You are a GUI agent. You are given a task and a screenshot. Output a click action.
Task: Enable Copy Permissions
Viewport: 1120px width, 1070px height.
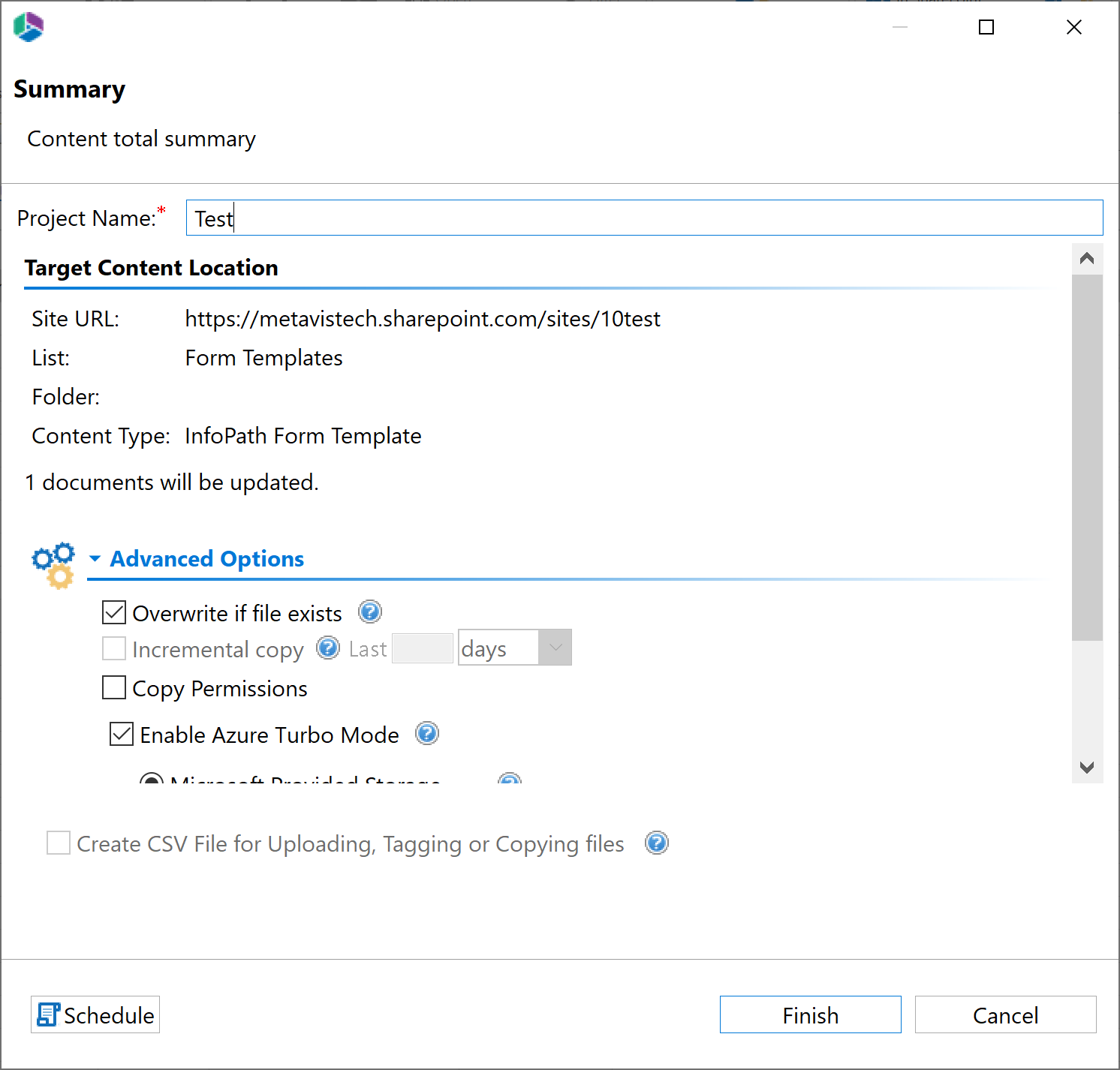(x=113, y=687)
